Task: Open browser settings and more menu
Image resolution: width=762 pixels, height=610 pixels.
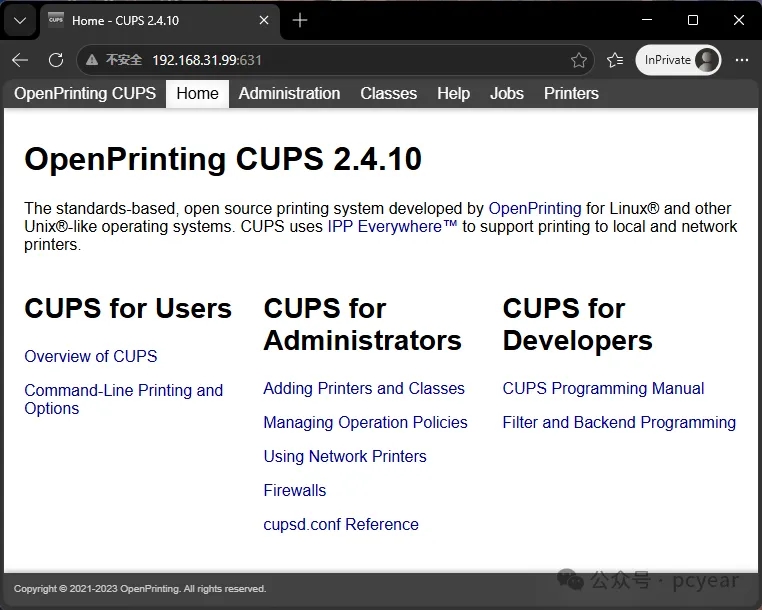Action: click(x=742, y=60)
